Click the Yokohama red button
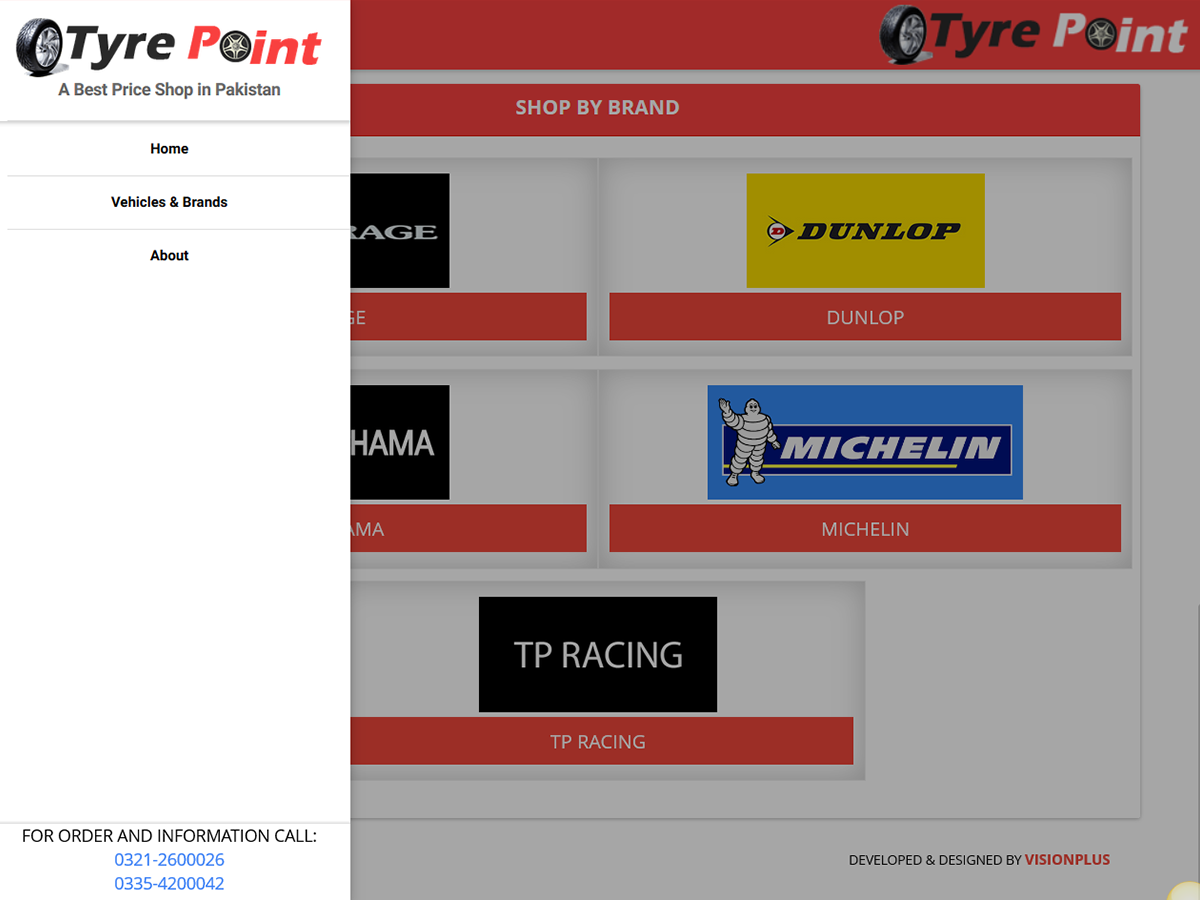1200x900 pixels. click(x=468, y=529)
